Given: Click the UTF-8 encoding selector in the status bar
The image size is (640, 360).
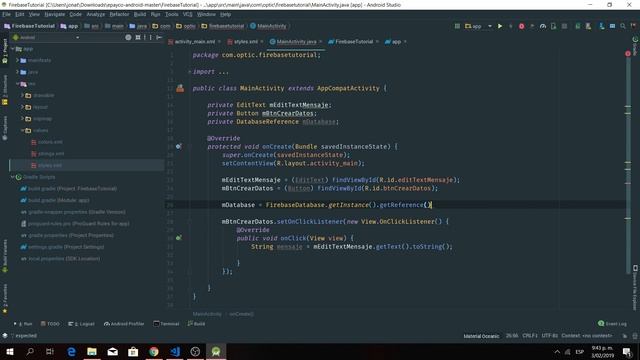Looking at the screenshot, I should pos(549,336).
